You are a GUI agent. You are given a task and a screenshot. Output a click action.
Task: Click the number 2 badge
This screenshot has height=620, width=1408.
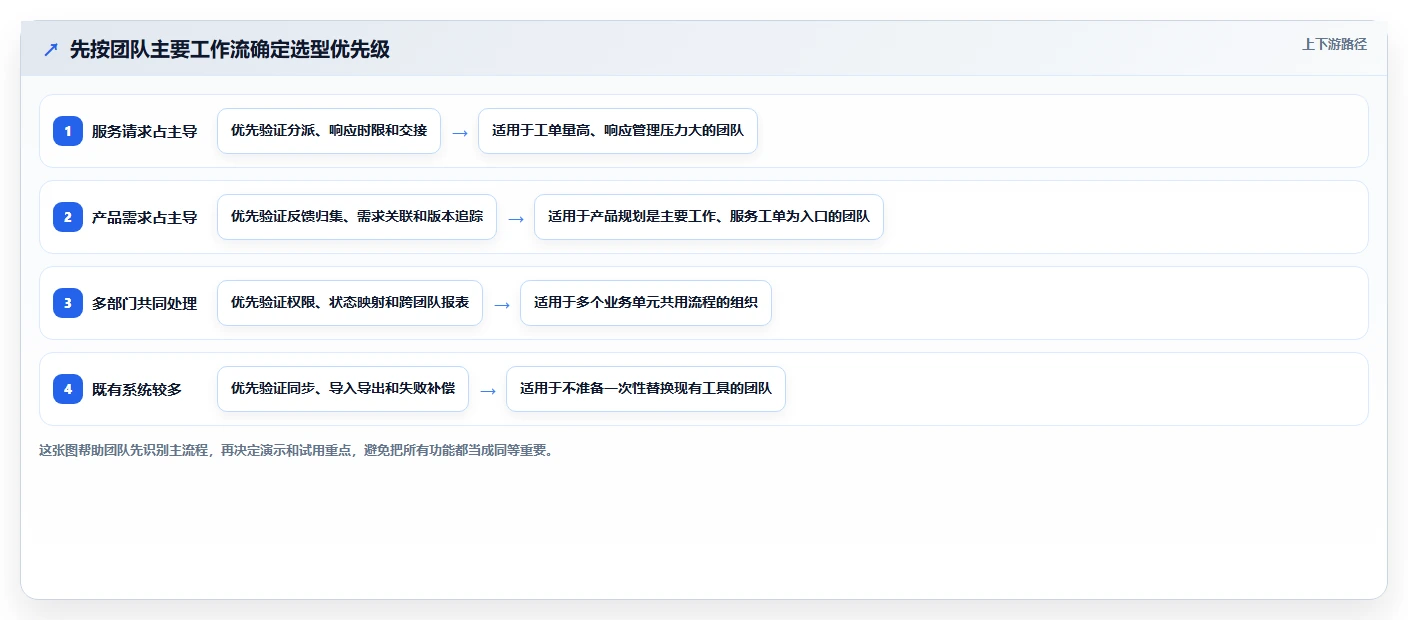(x=68, y=217)
